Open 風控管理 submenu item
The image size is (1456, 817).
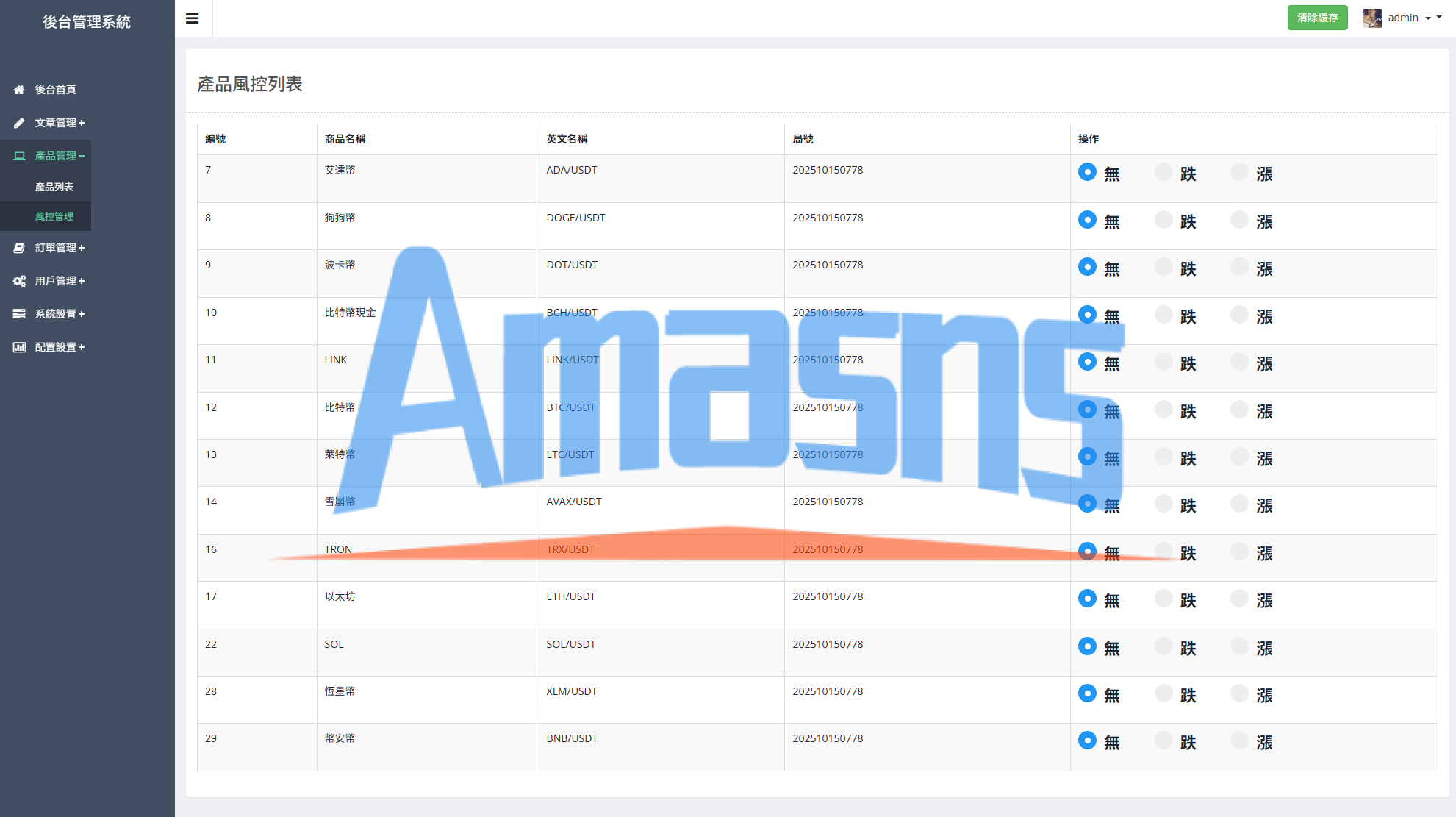click(x=54, y=216)
